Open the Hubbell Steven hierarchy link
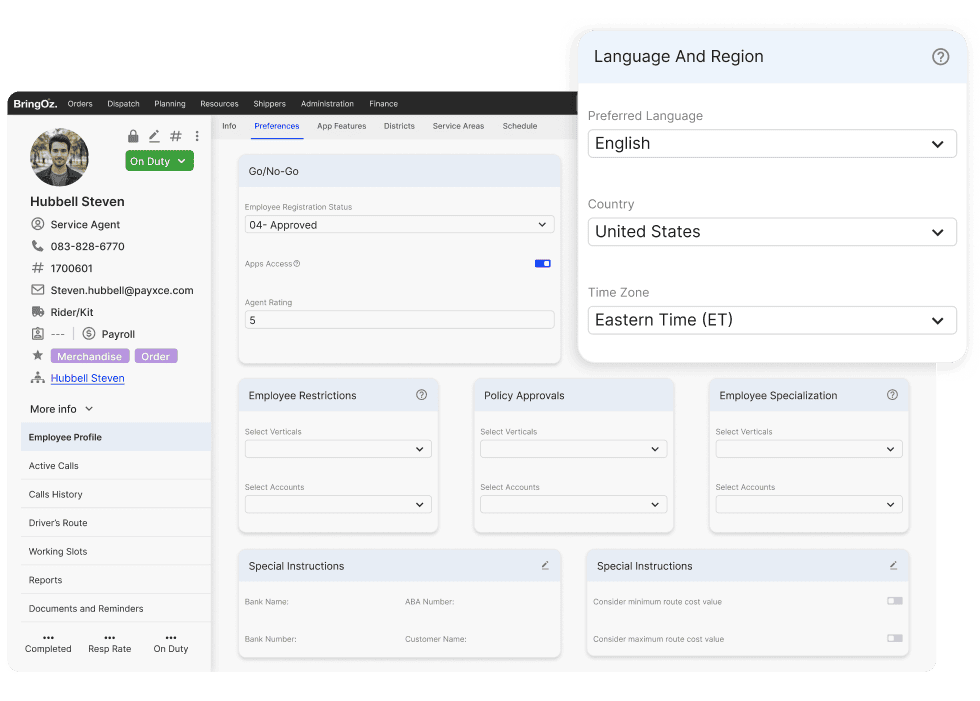The width and height of the screenshot is (980, 701). click(88, 378)
